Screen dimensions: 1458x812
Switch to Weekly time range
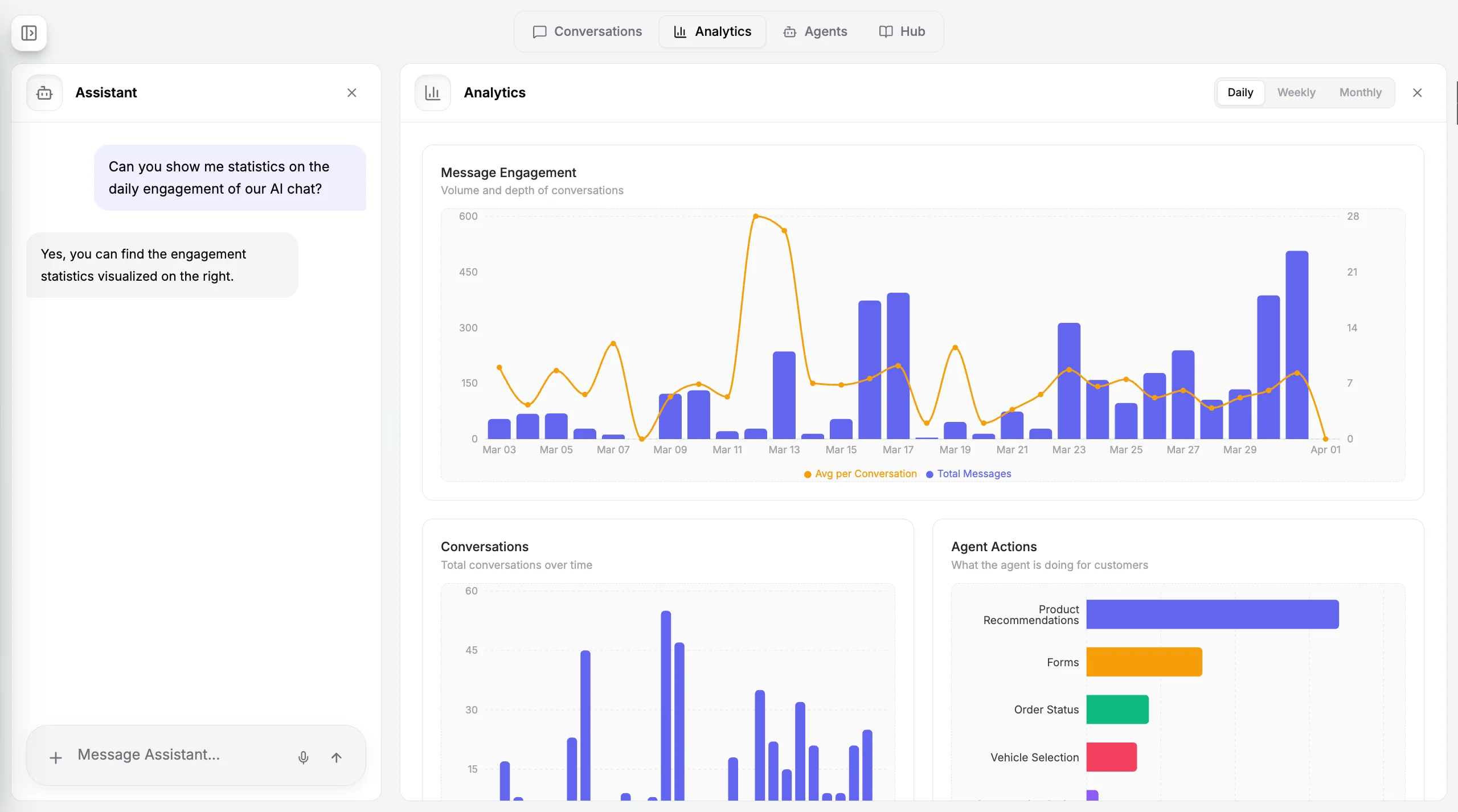[x=1296, y=92]
